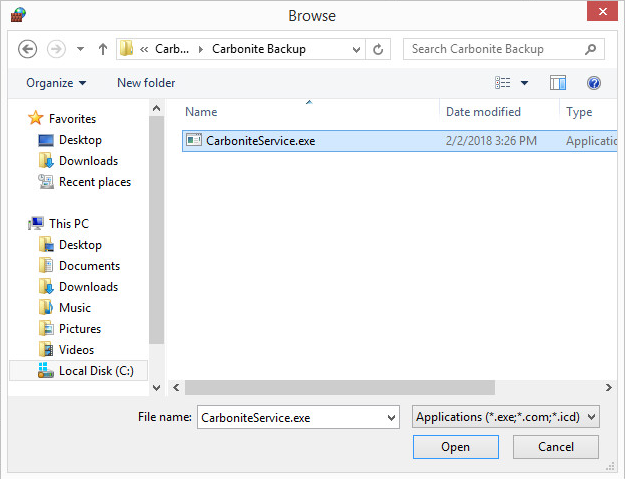
Task: Click the change view icon
Action: tap(503, 83)
